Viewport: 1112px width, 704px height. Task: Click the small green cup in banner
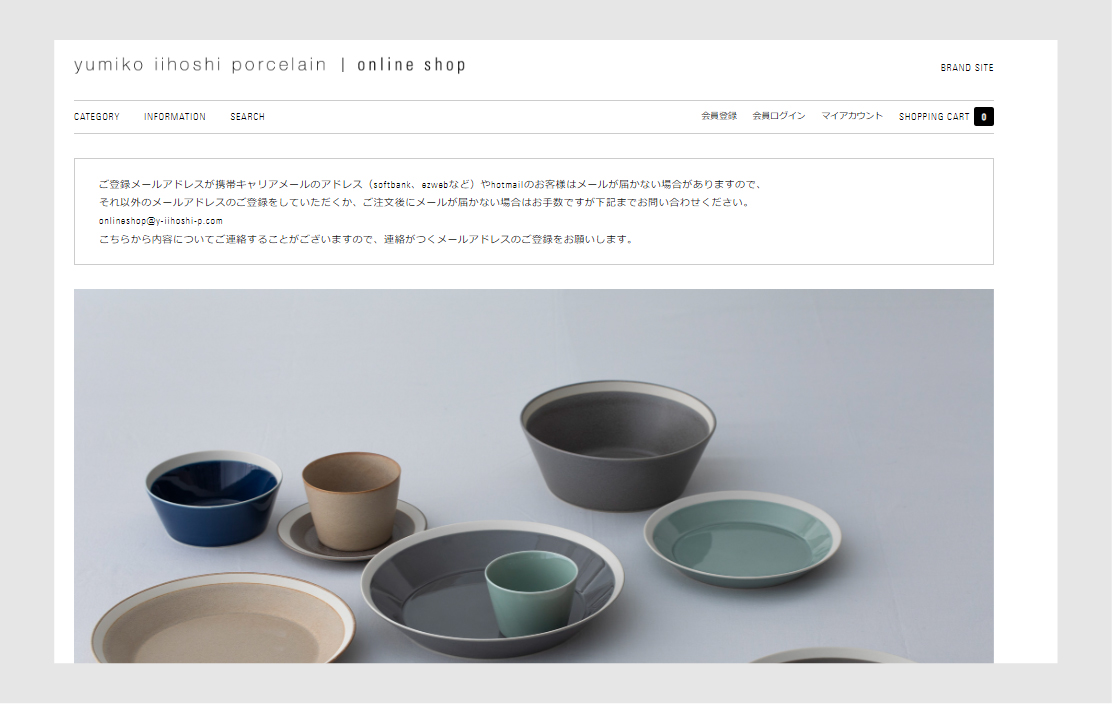(532, 593)
